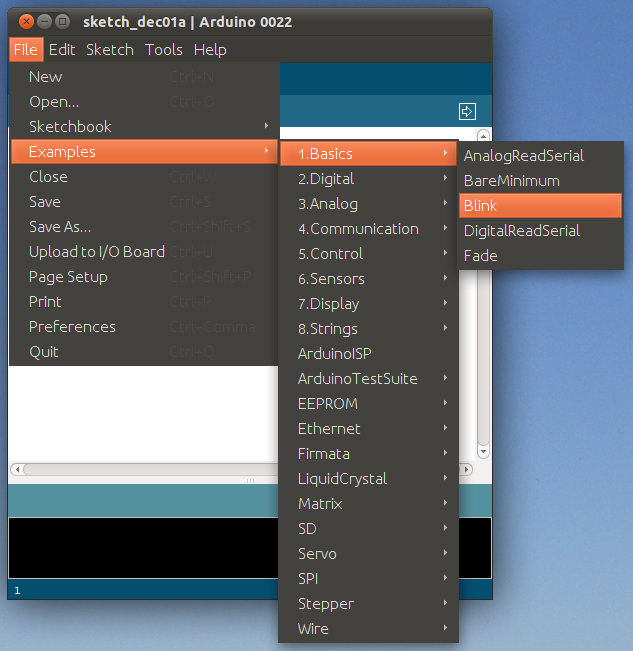Select the Blink example sketch
The height and width of the screenshot is (651, 633).
click(541, 205)
